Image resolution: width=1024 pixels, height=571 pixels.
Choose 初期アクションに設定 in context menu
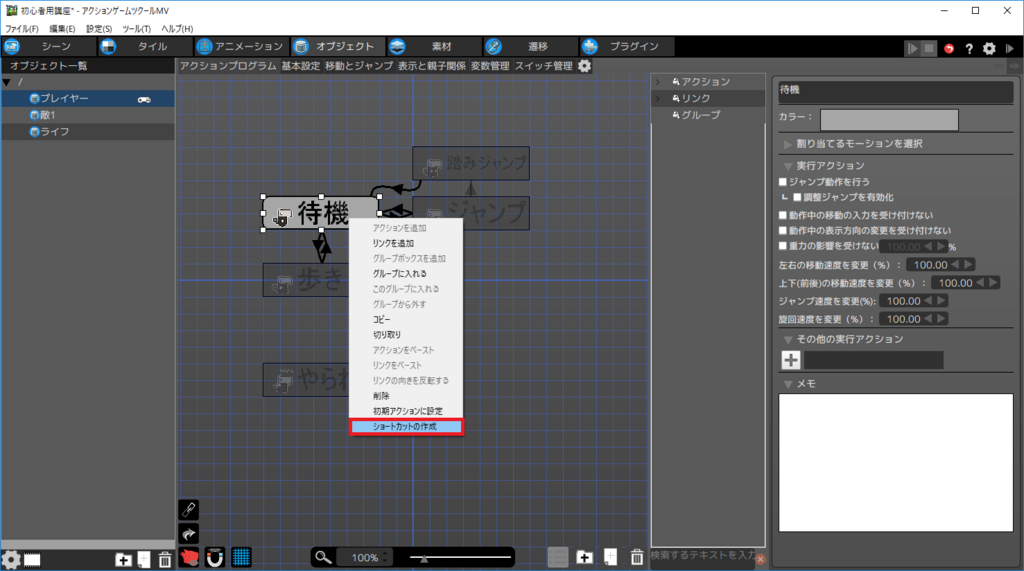click(406, 411)
